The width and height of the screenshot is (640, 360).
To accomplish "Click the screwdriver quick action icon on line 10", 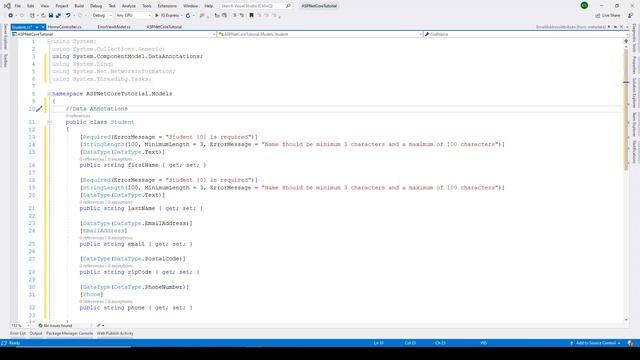I will click(x=39, y=109).
